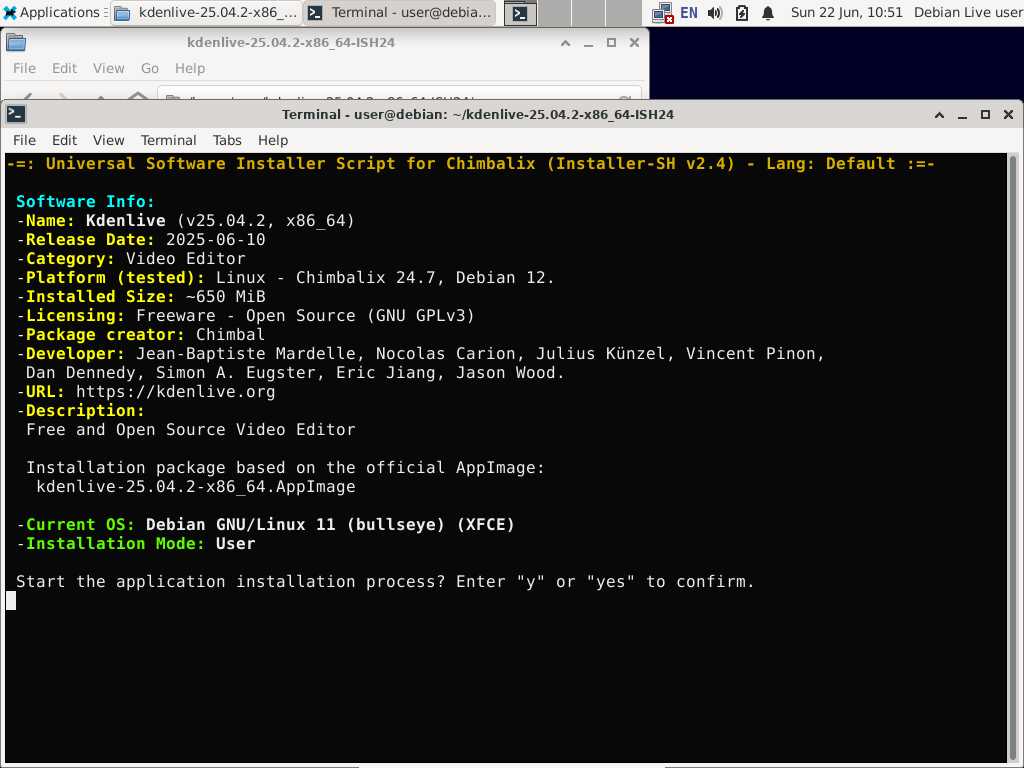This screenshot has width=1024, height=768.
Task: Click 'Video Editor' category value
Action: tap(185, 259)
